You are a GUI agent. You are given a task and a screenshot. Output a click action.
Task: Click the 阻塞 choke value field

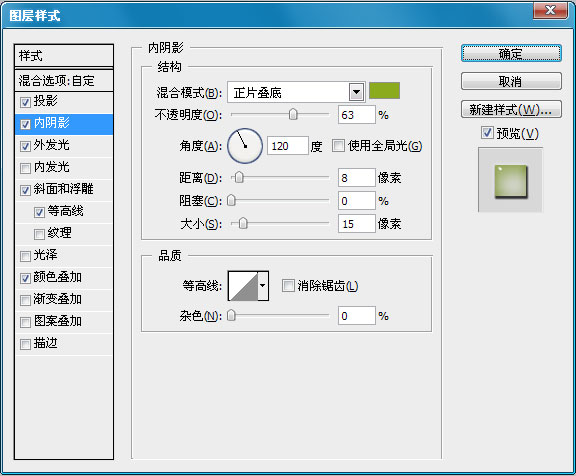357,201
